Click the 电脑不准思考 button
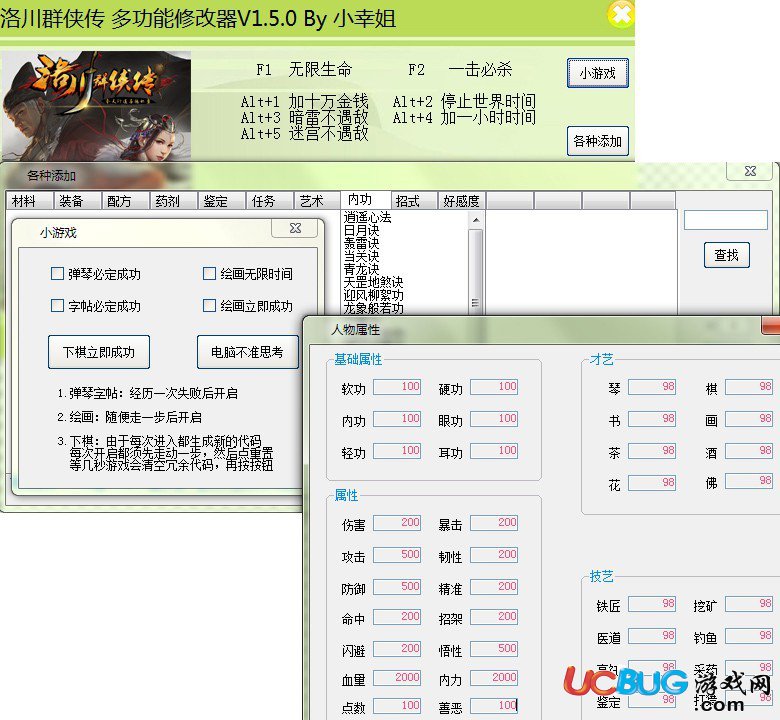The height and width of the screenshot is (720, 780). tap(247, 352)
